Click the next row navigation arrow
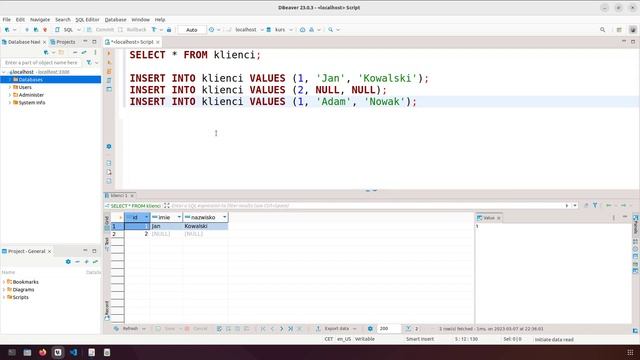 [x=281, y=329]
